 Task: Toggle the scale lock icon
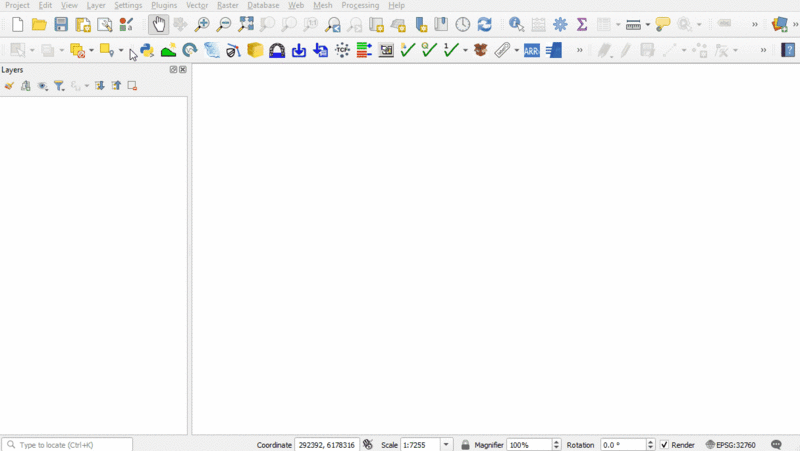point(465,445)
